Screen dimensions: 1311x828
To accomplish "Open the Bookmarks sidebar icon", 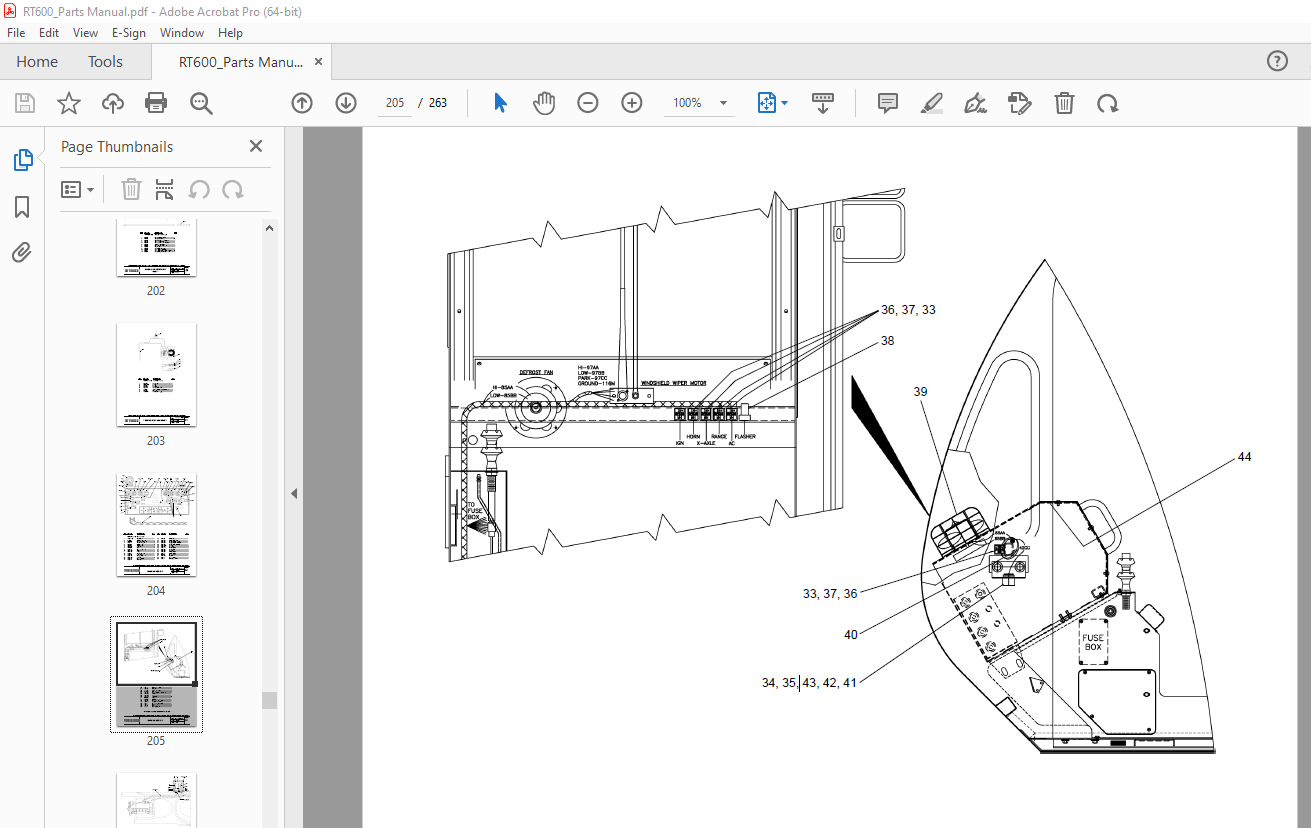I will pos(22,207).
